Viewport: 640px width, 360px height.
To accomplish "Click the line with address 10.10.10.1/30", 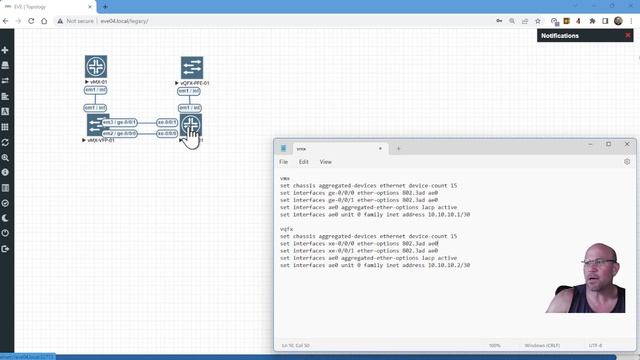I will [375, 215].
